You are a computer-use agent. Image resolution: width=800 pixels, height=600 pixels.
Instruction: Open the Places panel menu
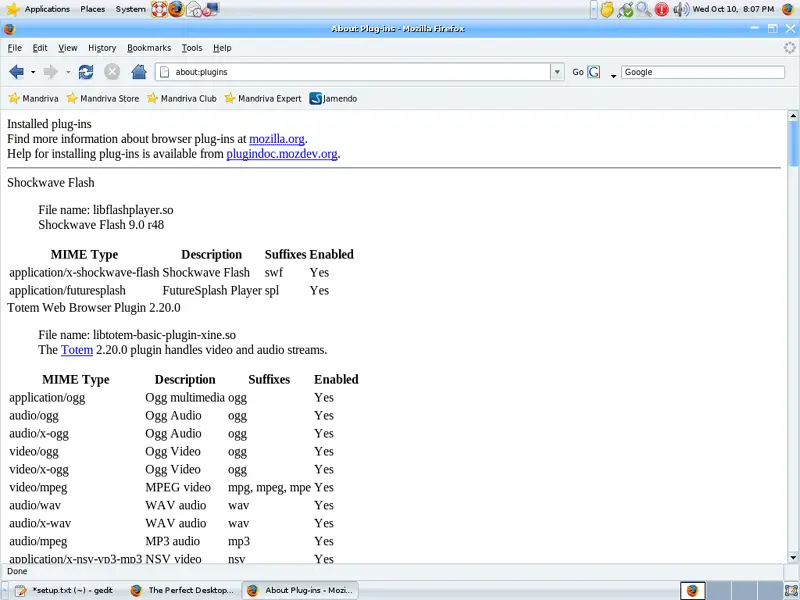(92, 9)
